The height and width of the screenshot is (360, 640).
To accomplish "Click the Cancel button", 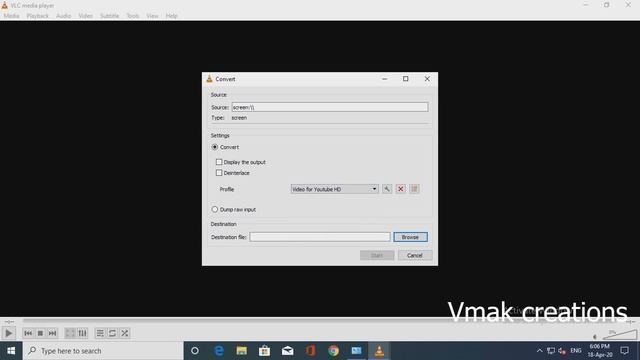I will coord(415,256).
